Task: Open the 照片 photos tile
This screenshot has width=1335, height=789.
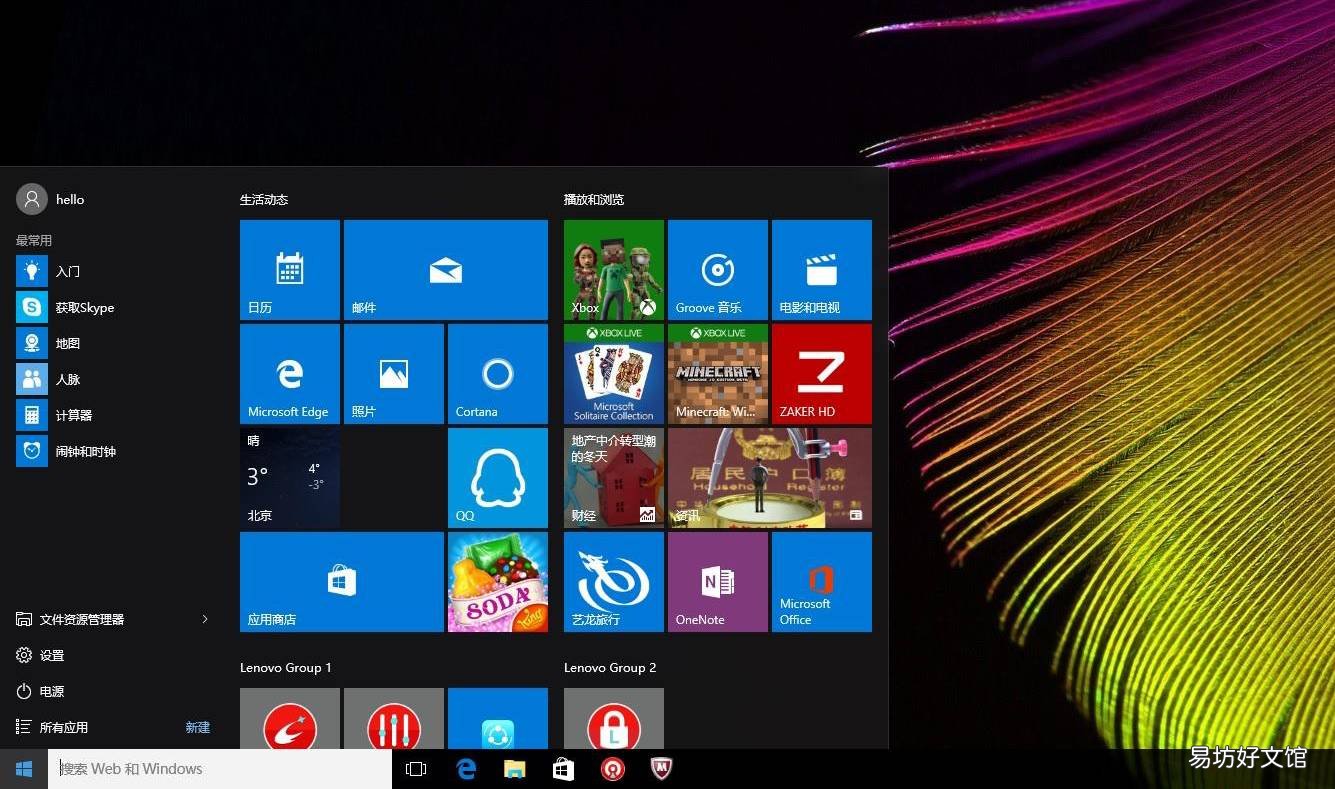Action: pyautogui.click(x=394, y=374)
